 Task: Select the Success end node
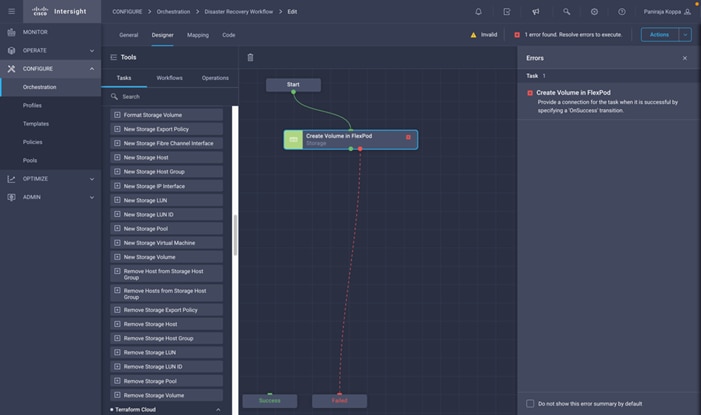[x=270, y=401]
